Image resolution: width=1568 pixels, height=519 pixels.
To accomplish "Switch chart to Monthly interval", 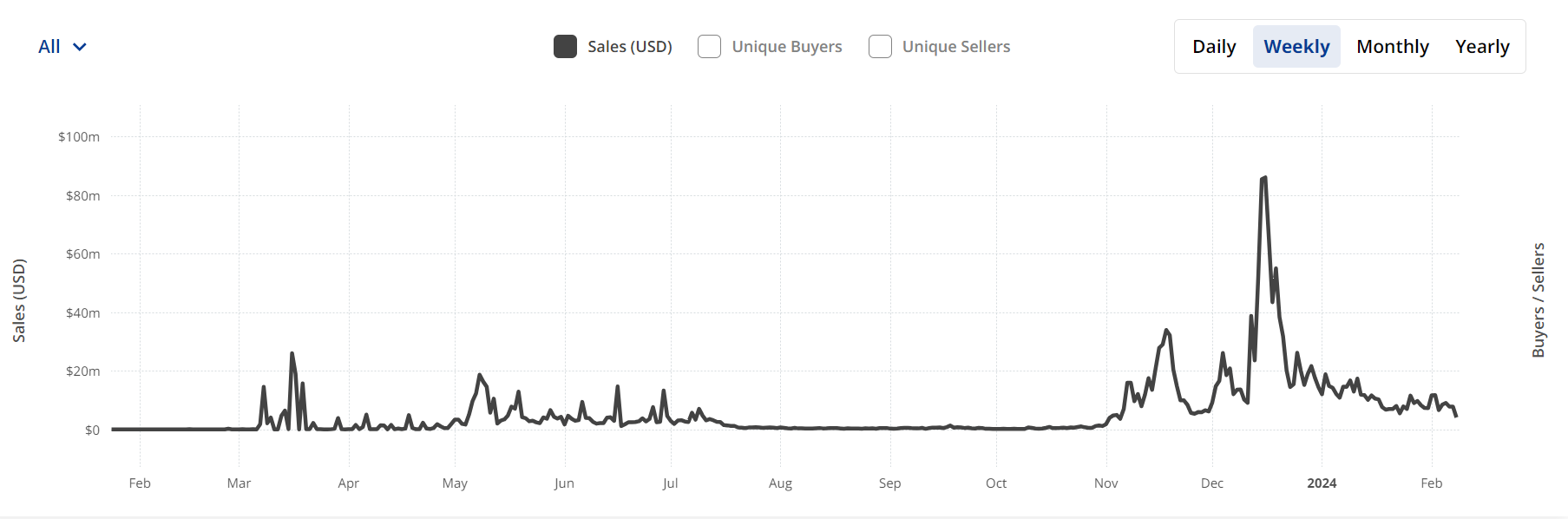I will click(1392, 47).
